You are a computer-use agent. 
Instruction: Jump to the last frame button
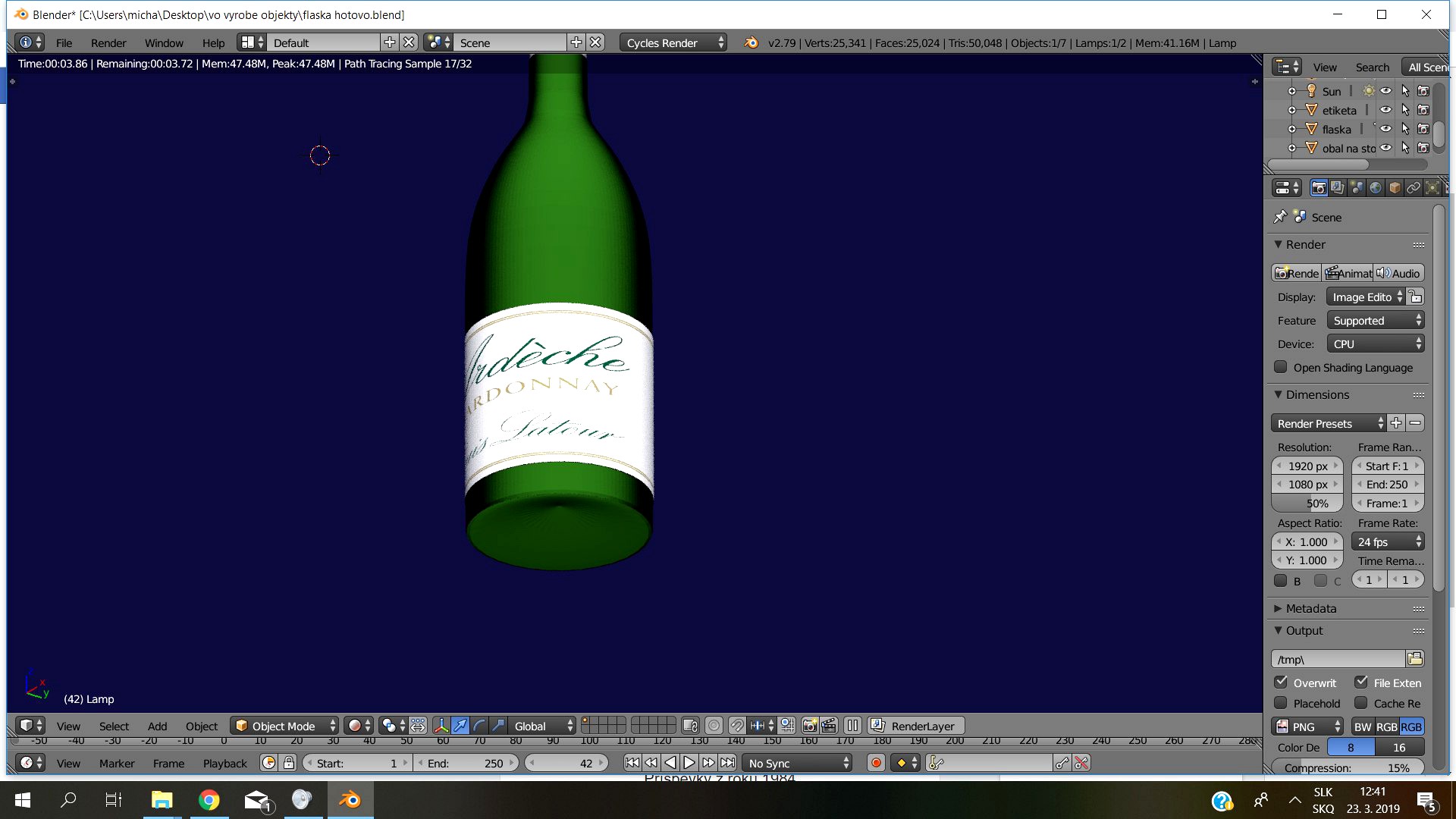point(727,763)
